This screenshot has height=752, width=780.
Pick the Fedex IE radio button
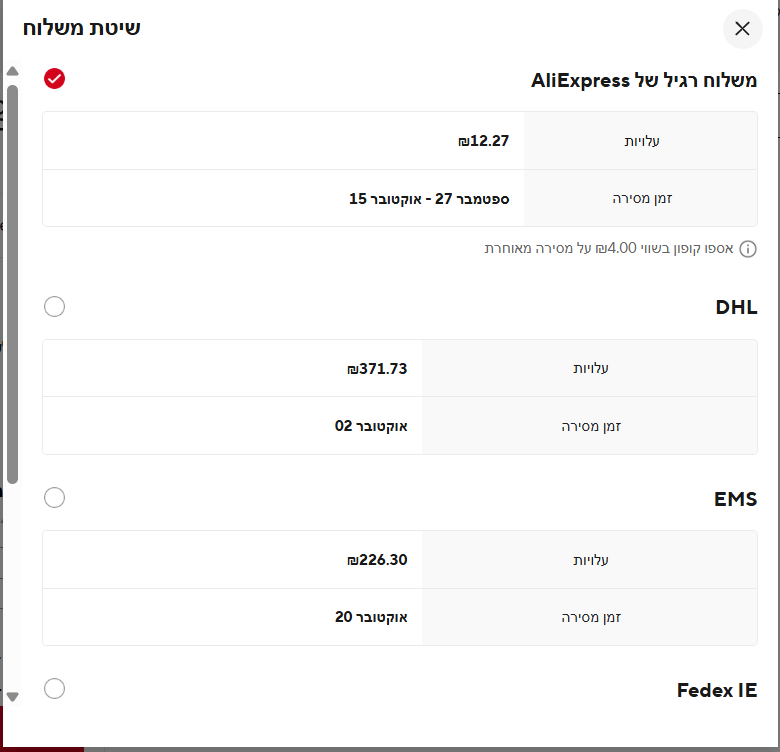[x=55, y=688]
